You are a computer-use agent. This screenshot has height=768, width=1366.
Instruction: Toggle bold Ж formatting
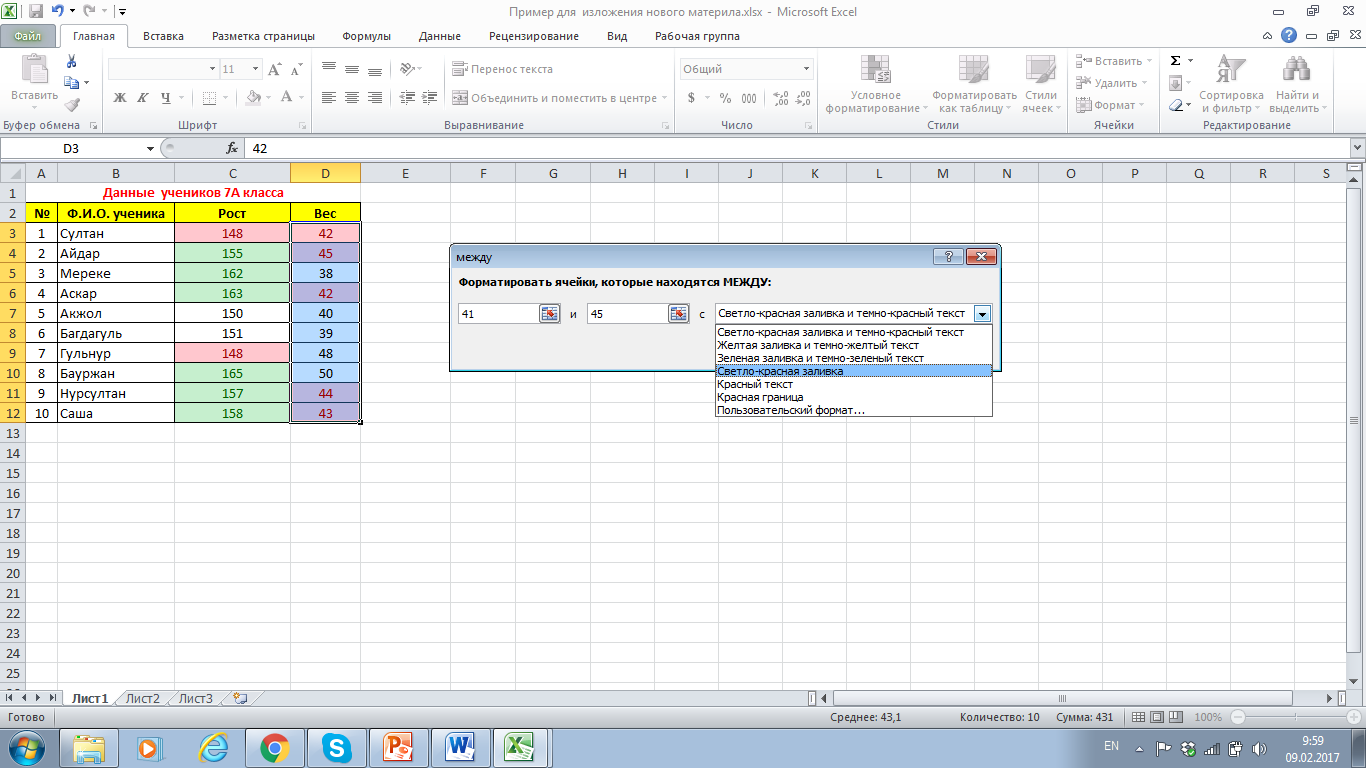(x=120, y=98)
